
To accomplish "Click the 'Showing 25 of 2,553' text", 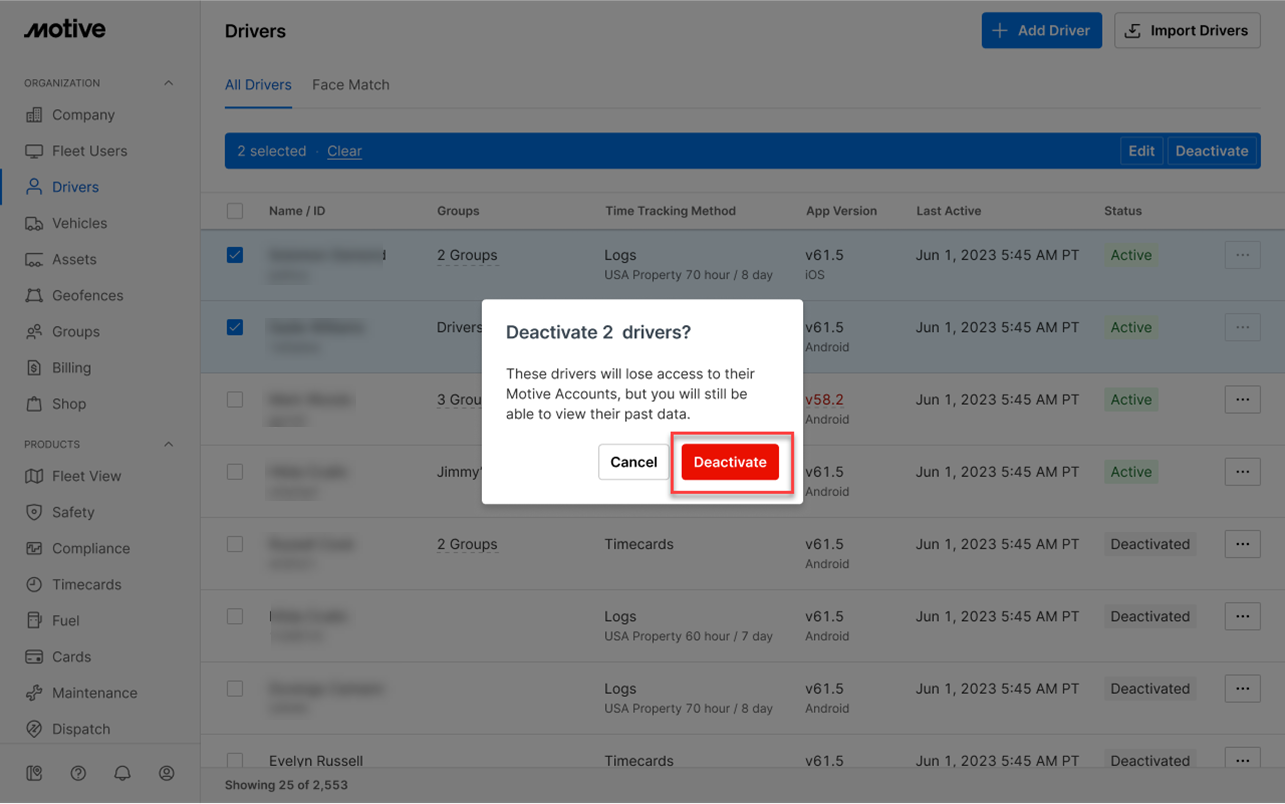I will point(286,785).
